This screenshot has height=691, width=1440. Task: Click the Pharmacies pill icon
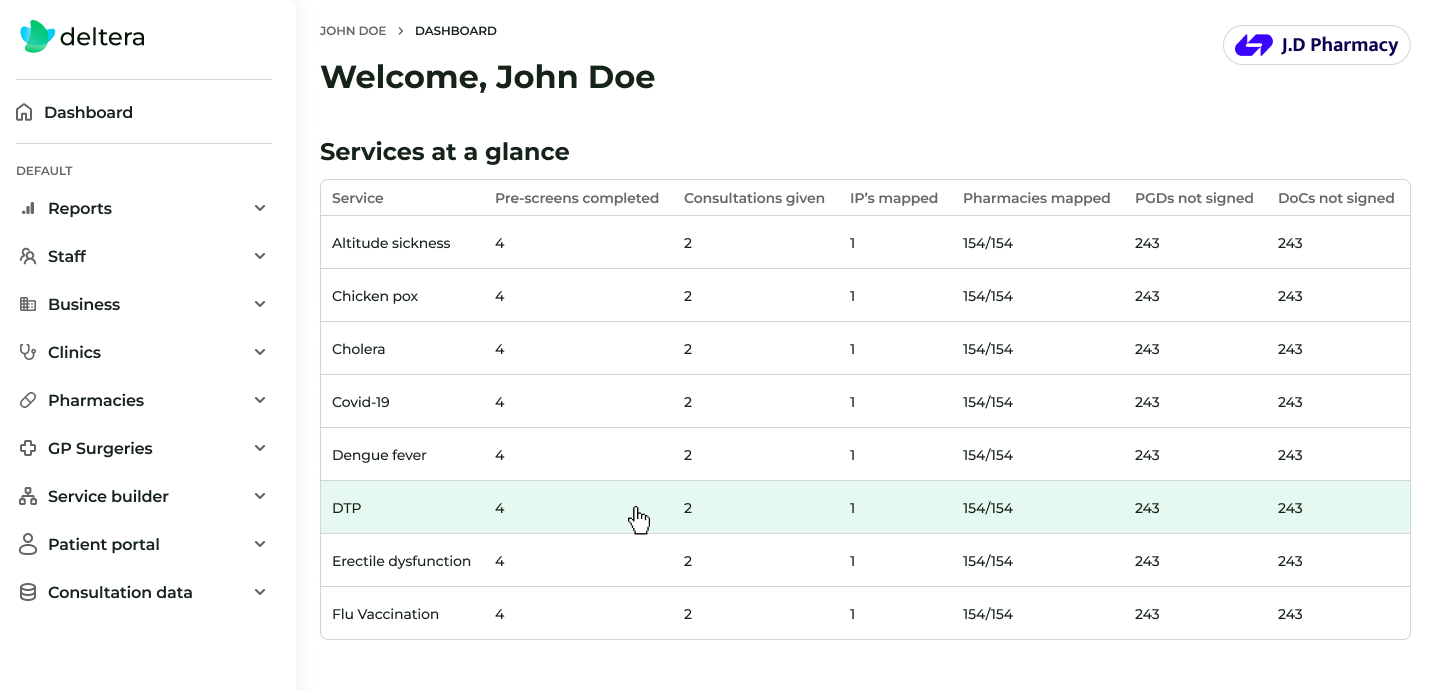pos(28,400)
